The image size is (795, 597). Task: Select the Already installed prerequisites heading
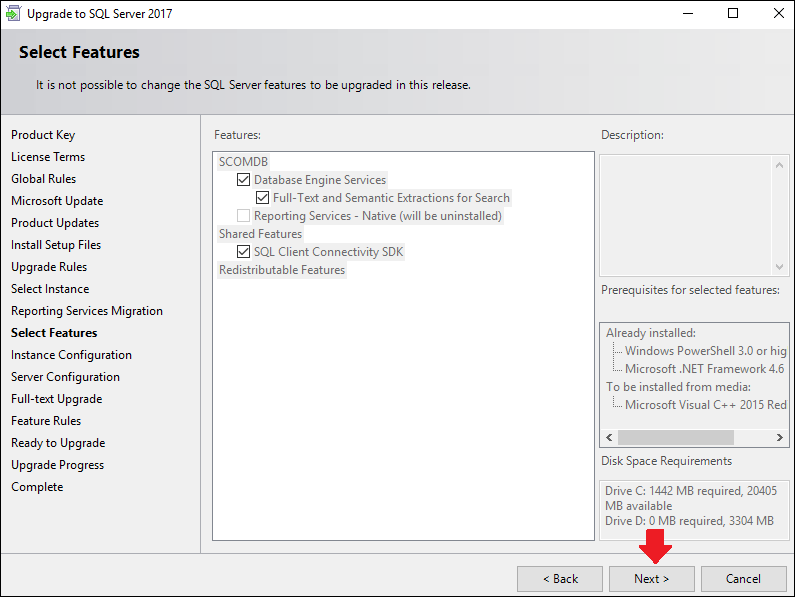651,333
